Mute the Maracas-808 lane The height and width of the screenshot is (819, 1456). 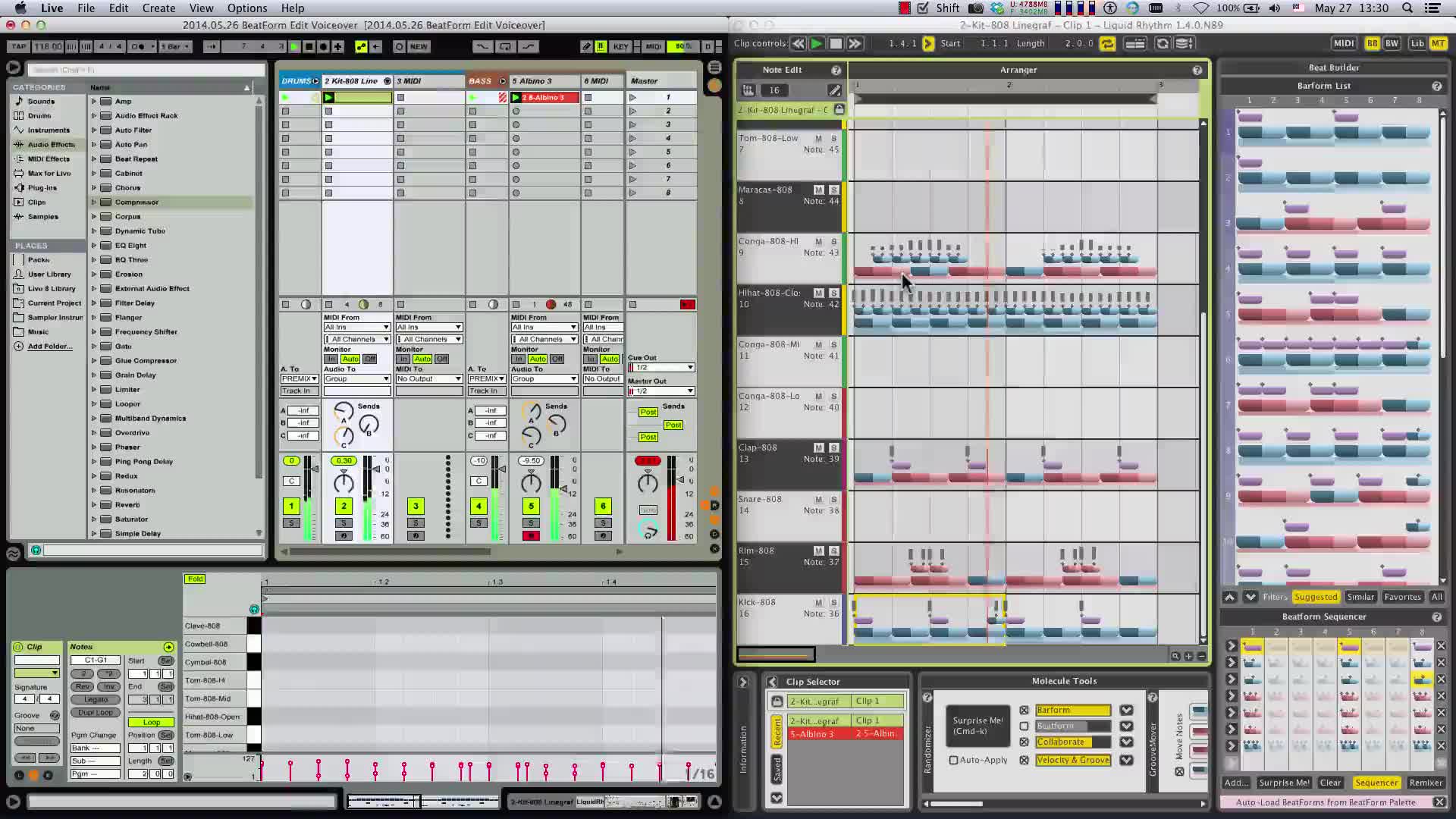point(818,190)
